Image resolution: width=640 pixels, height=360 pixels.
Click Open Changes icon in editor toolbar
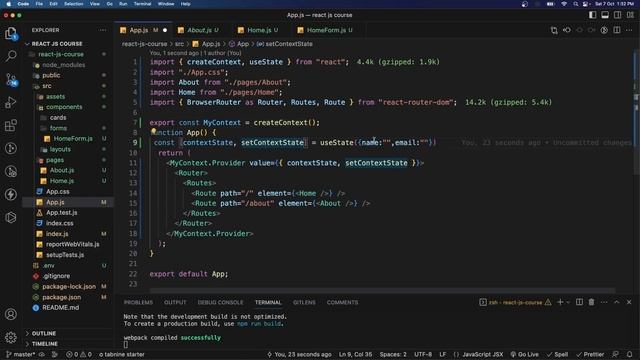[x=554, y=30]
